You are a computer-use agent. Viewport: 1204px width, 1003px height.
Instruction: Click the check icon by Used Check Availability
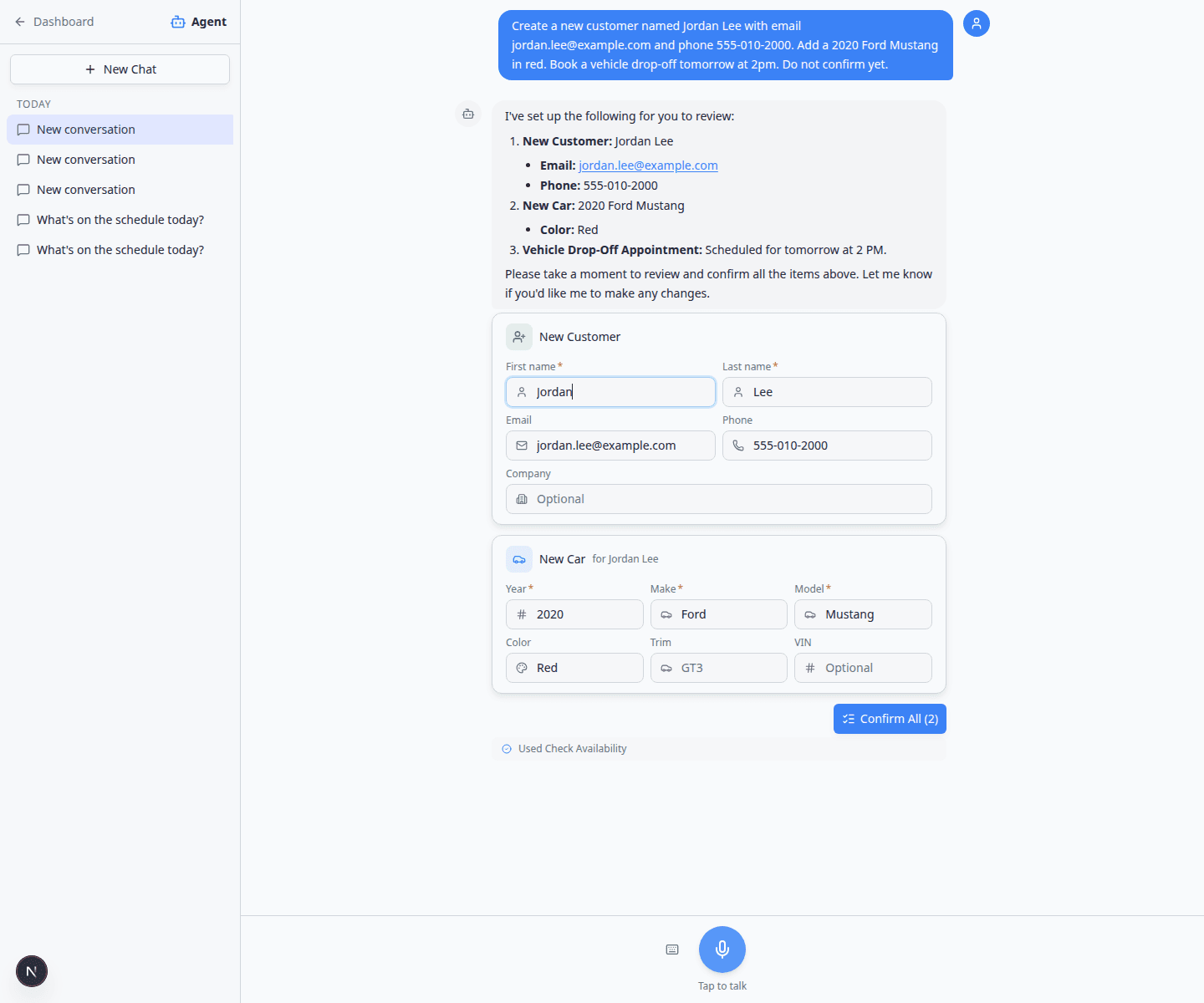click(x=507, y=749)
